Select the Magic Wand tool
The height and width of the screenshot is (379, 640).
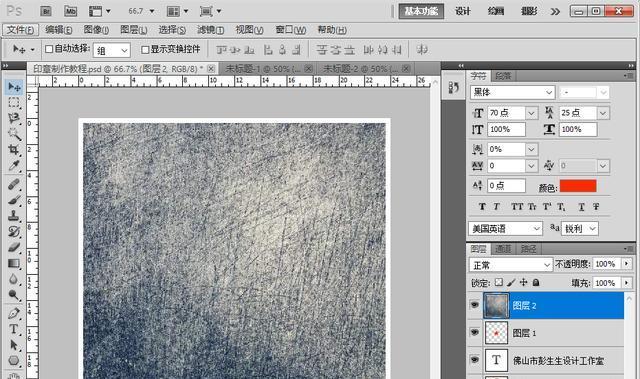click(x=13, y=133)
